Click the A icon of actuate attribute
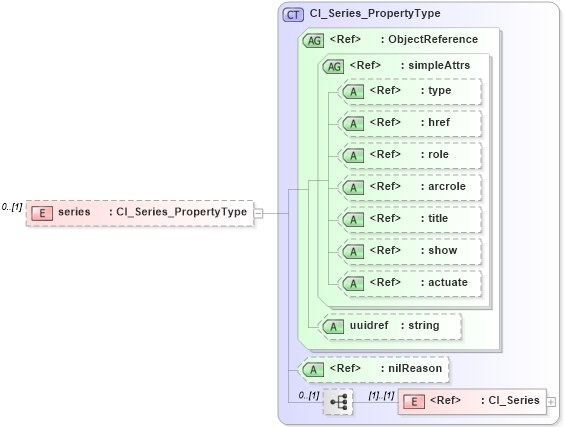564x427 pixels. (x=353, y=284)
